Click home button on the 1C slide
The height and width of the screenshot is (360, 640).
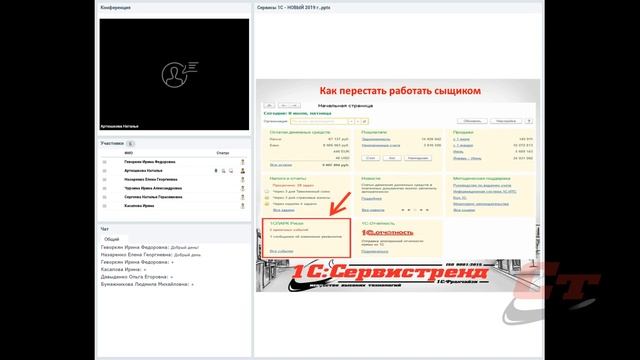point(269,105)
